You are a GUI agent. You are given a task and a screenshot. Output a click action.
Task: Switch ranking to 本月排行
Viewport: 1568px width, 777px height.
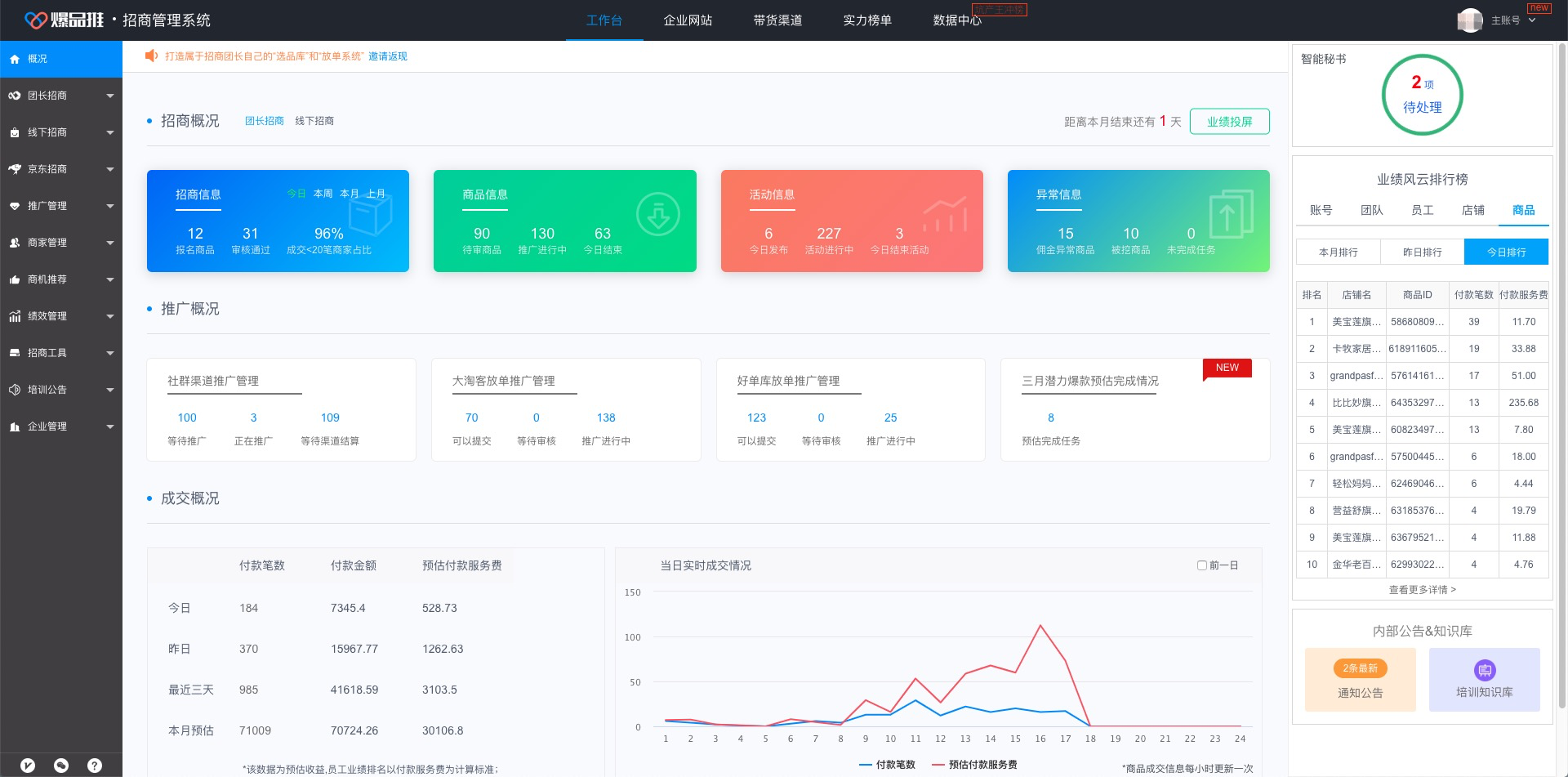click(1338, 252)
